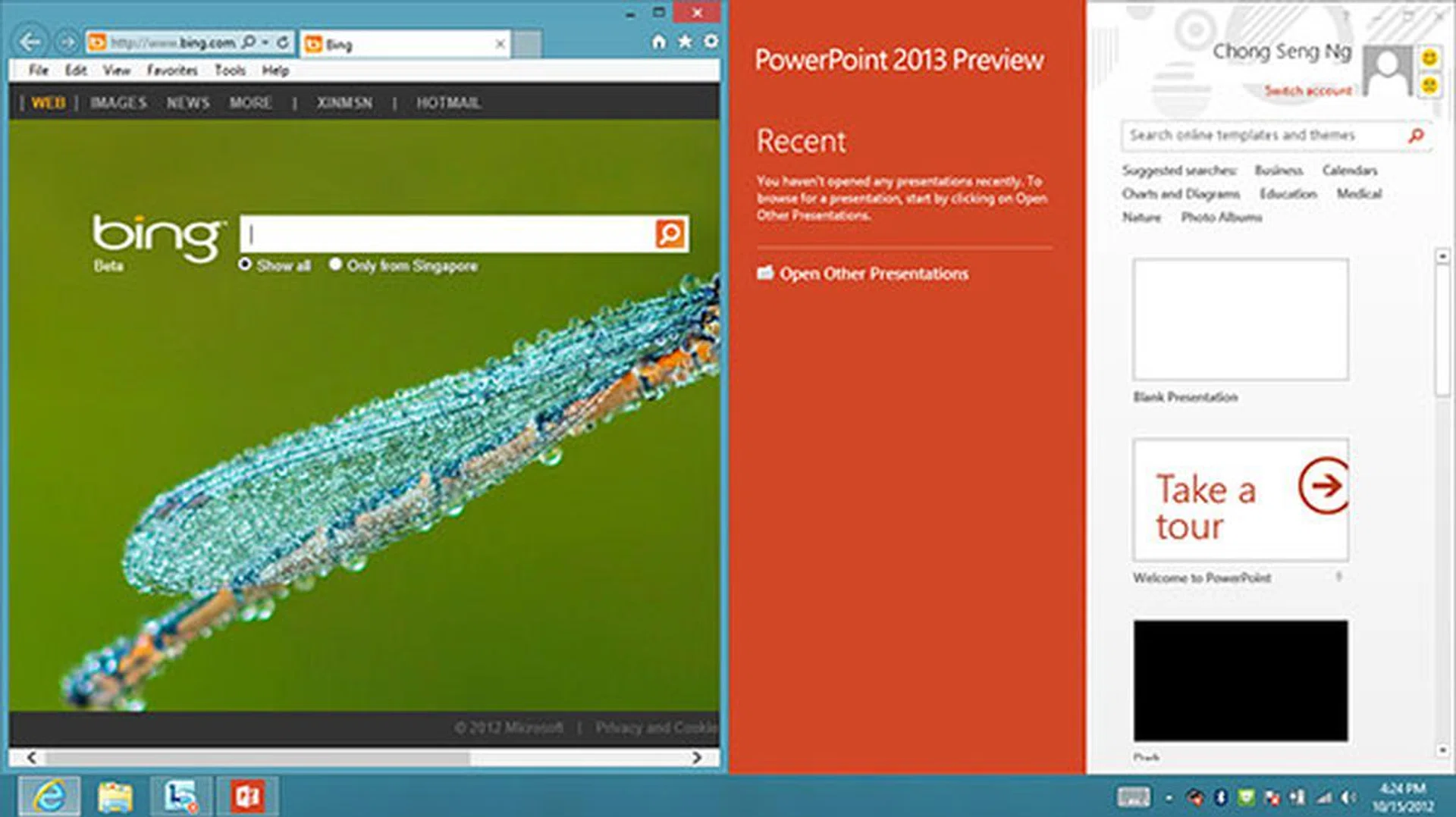This screenshot has height=817, width=1456.
Task: Switch to the IMAGES tab on Bing
Action: point(118,102)
